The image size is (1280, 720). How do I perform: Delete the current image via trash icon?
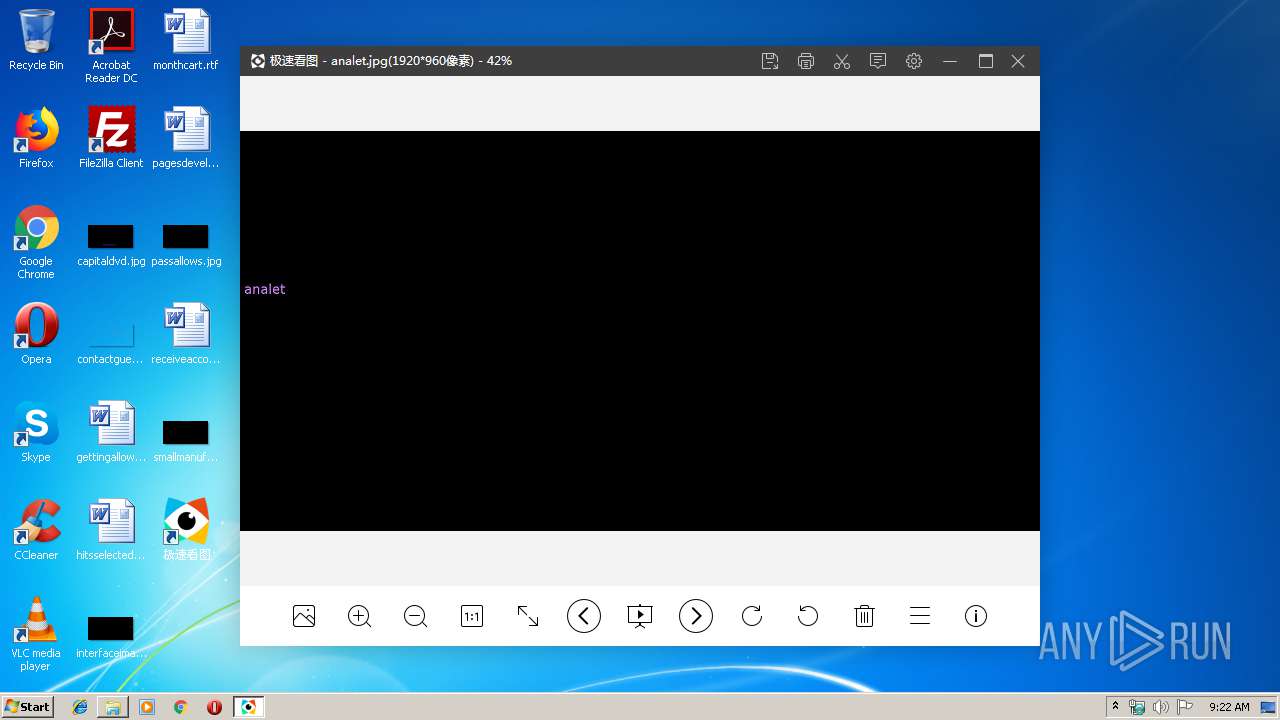865,616
